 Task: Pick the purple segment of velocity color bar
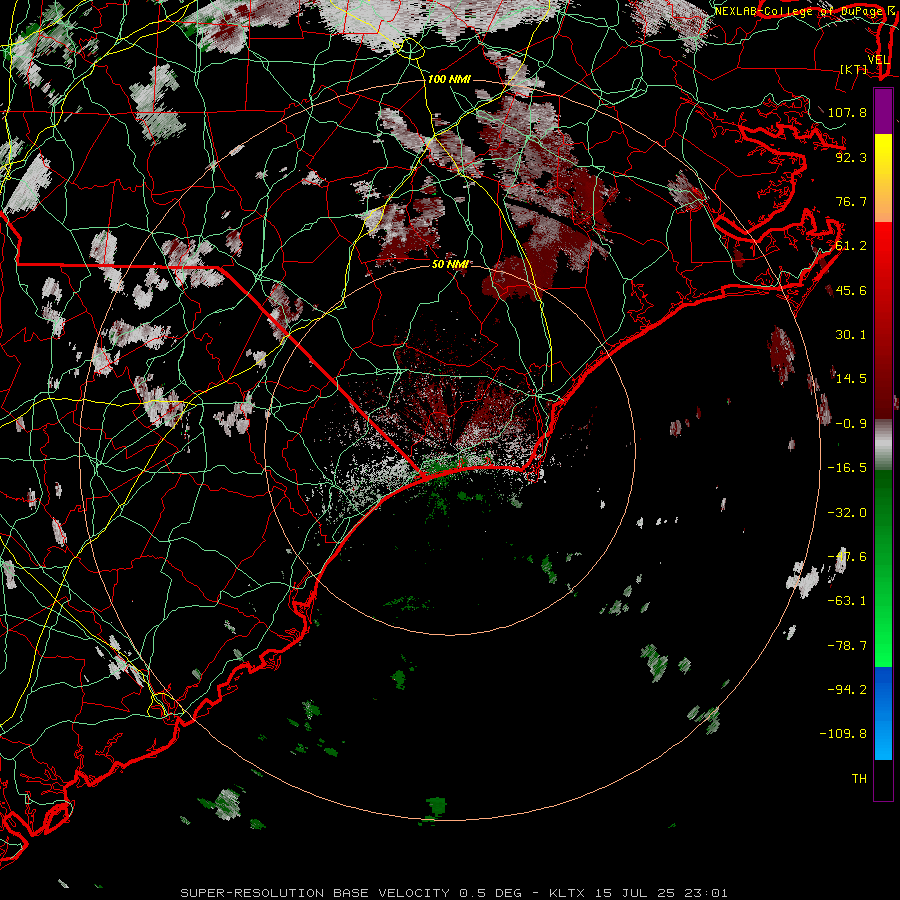tap(883, 111)
